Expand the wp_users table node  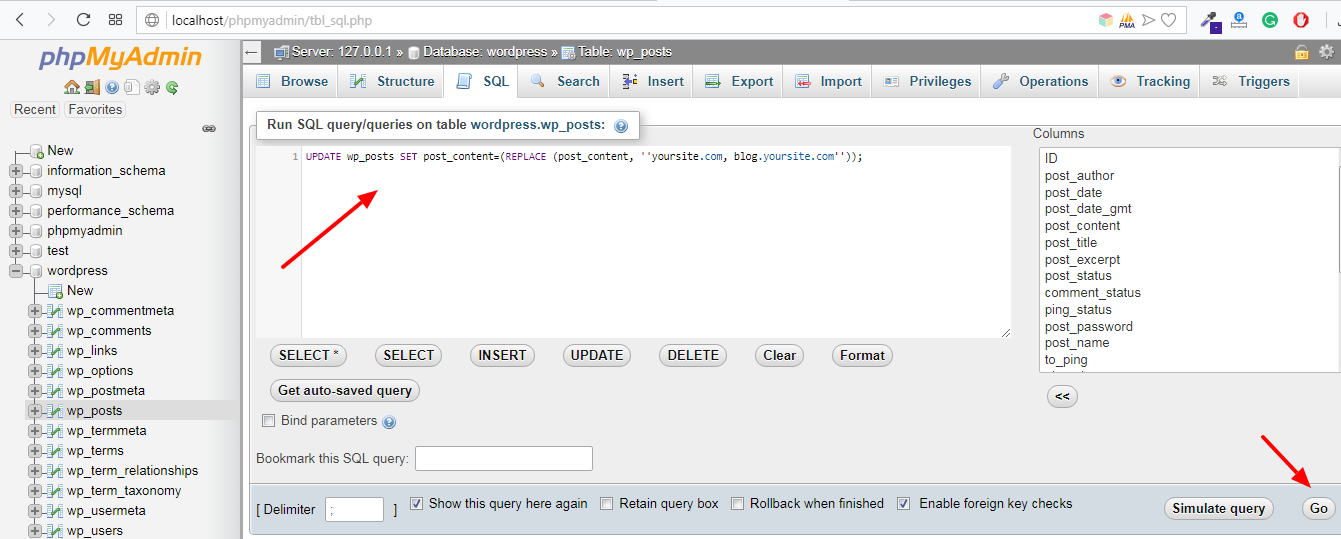tap(35, 531)
